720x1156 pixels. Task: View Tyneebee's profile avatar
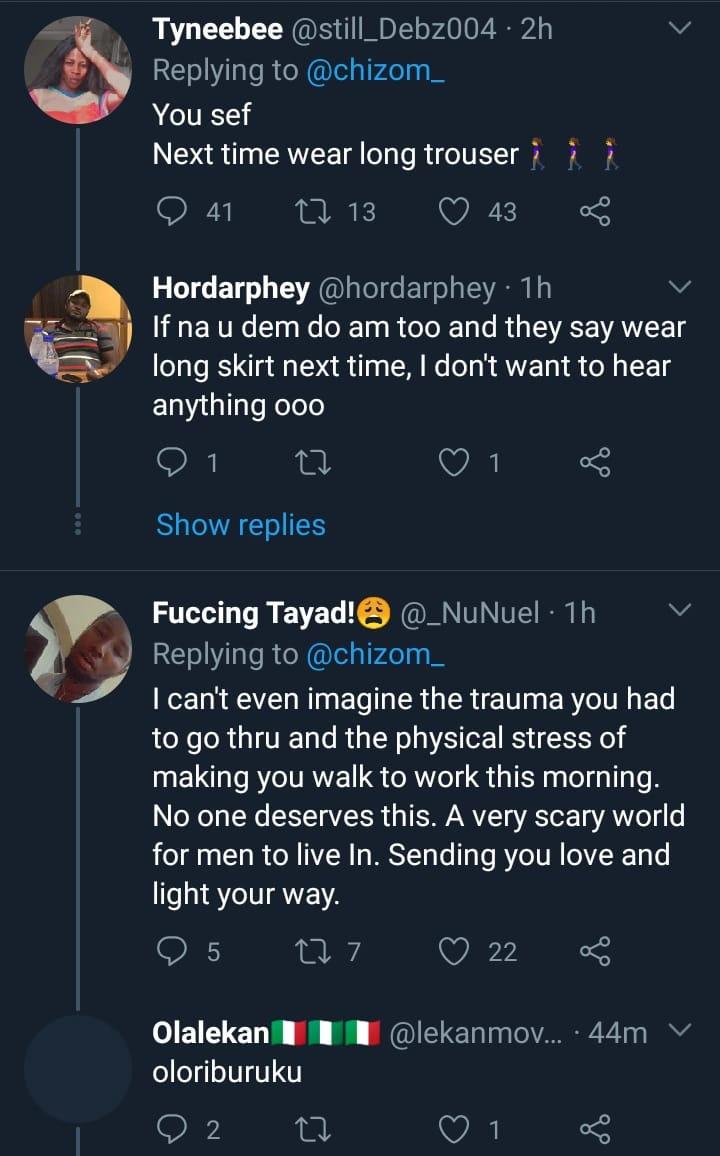tap(78, 70)
